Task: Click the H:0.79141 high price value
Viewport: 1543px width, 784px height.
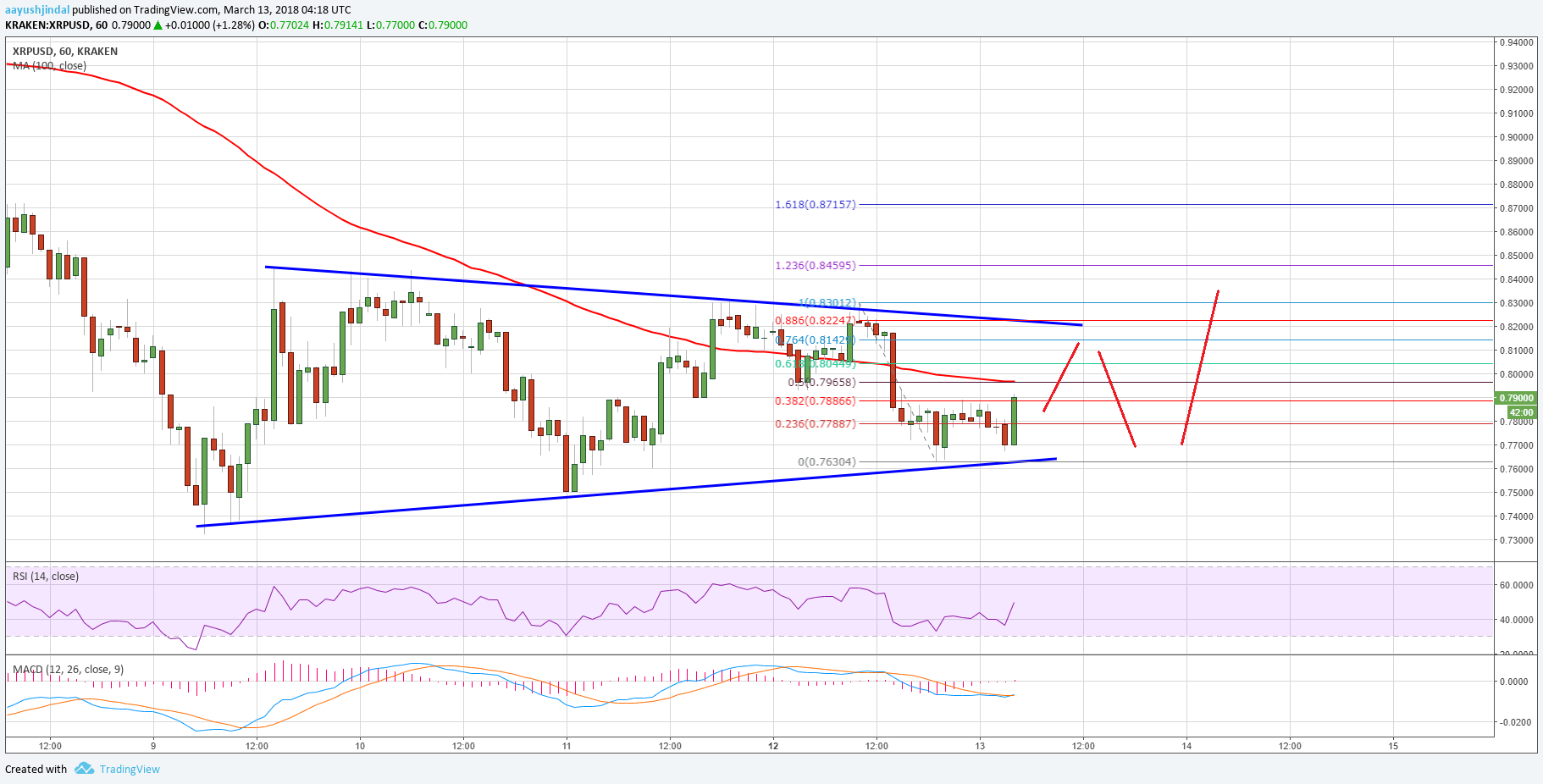Action: pyautogui.click(x=338, y=25)
